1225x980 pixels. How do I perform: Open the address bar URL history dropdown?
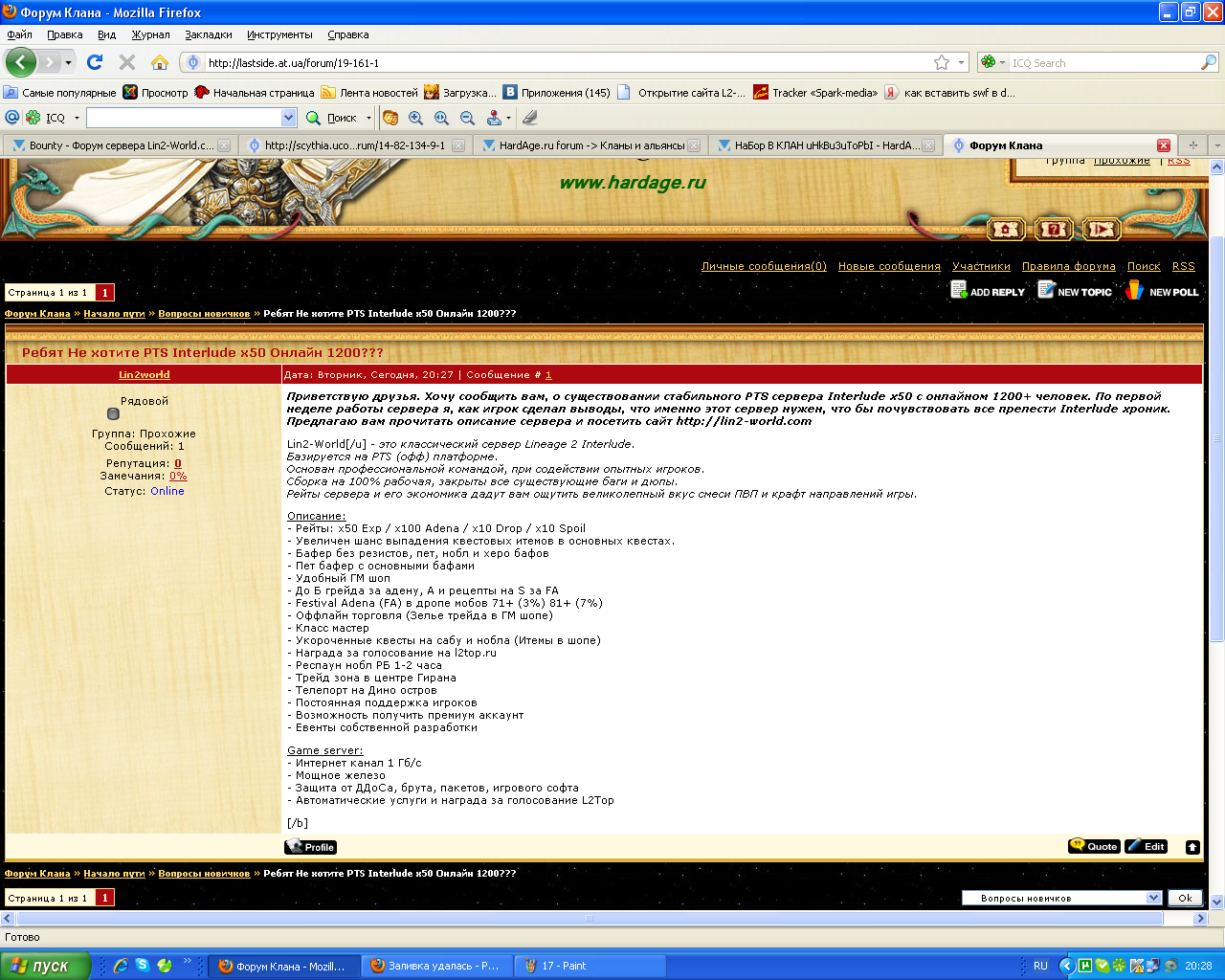[961, 62]
